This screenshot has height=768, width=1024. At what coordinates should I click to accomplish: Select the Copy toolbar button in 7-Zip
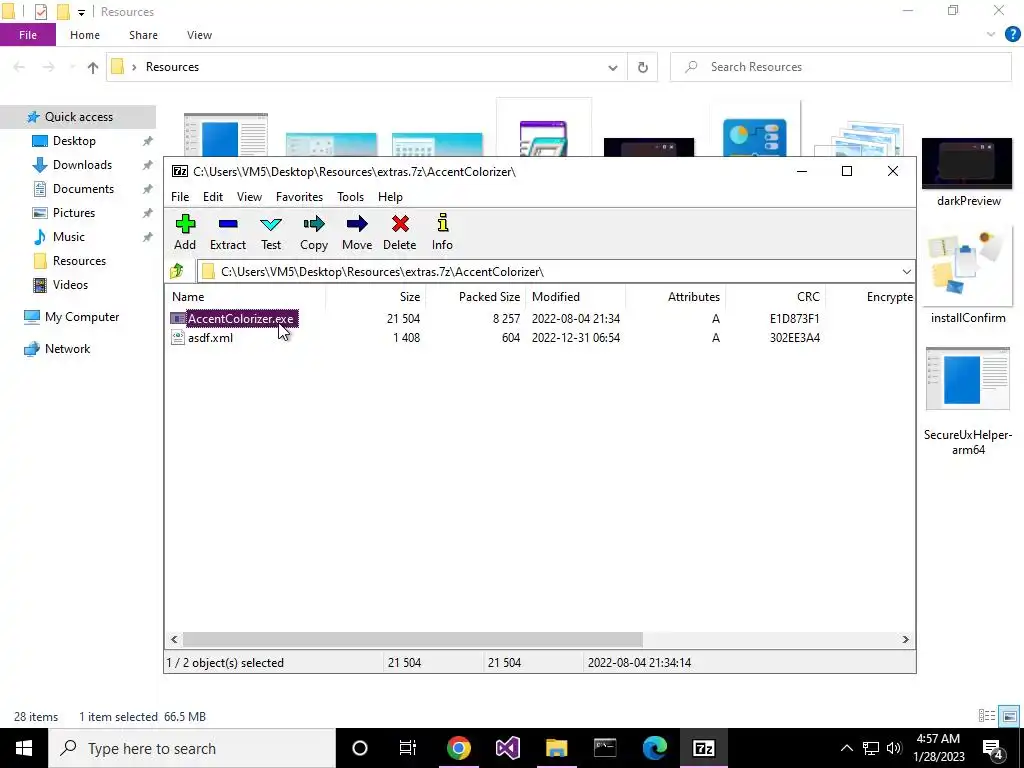coord(313,232)
